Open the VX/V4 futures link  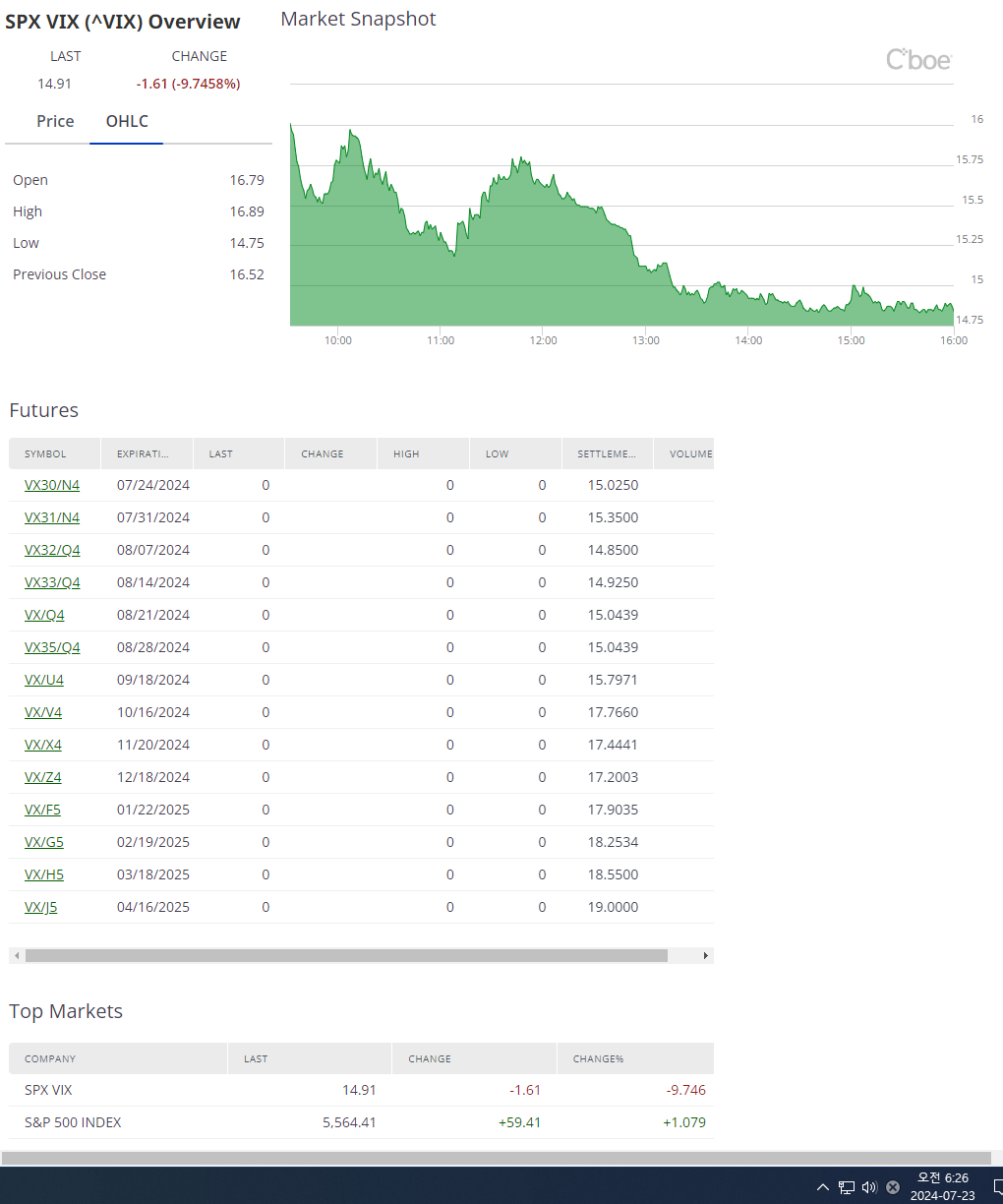(x=43, y=712)
